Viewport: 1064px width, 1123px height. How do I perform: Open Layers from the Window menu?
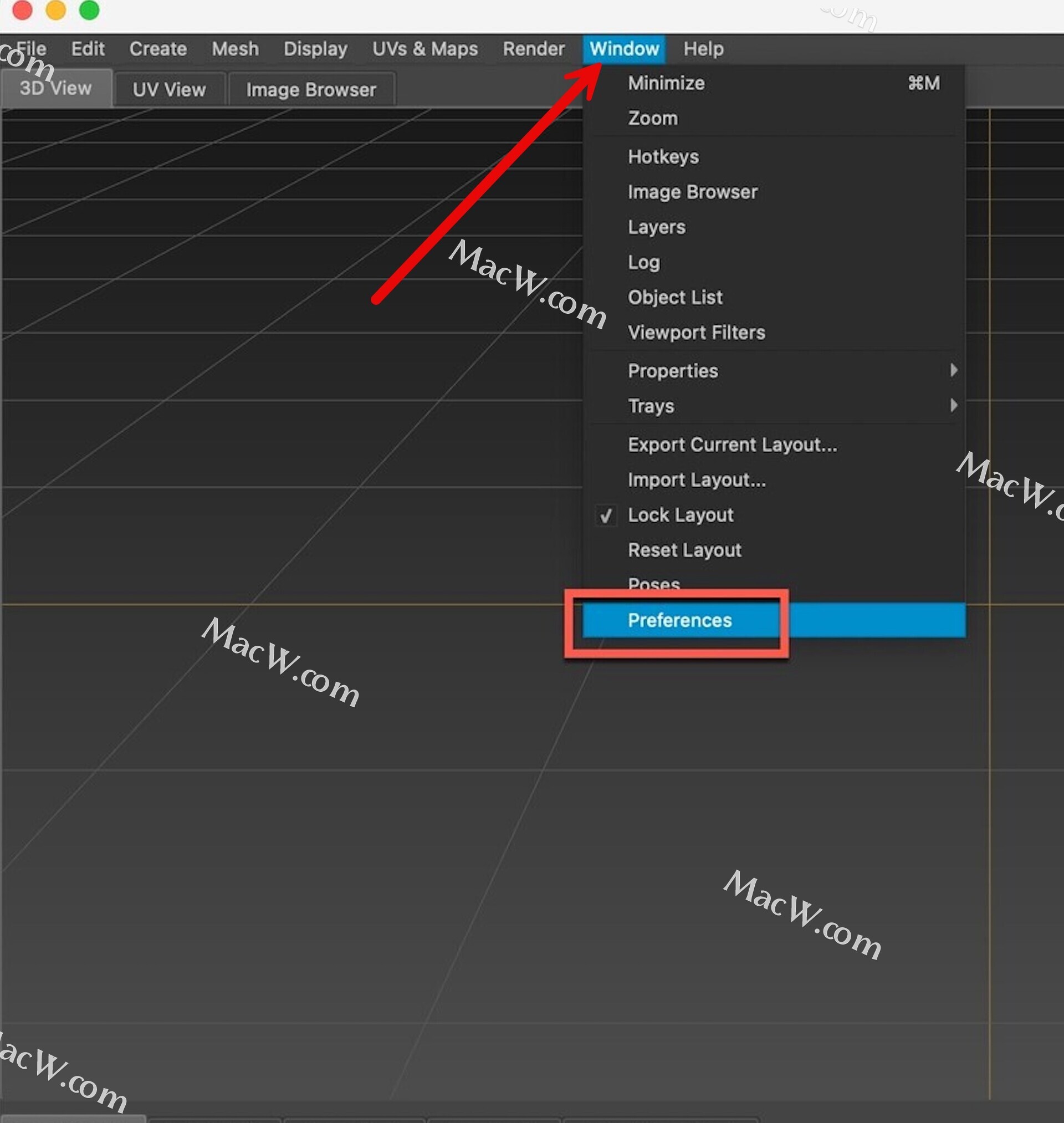point(775,227)
